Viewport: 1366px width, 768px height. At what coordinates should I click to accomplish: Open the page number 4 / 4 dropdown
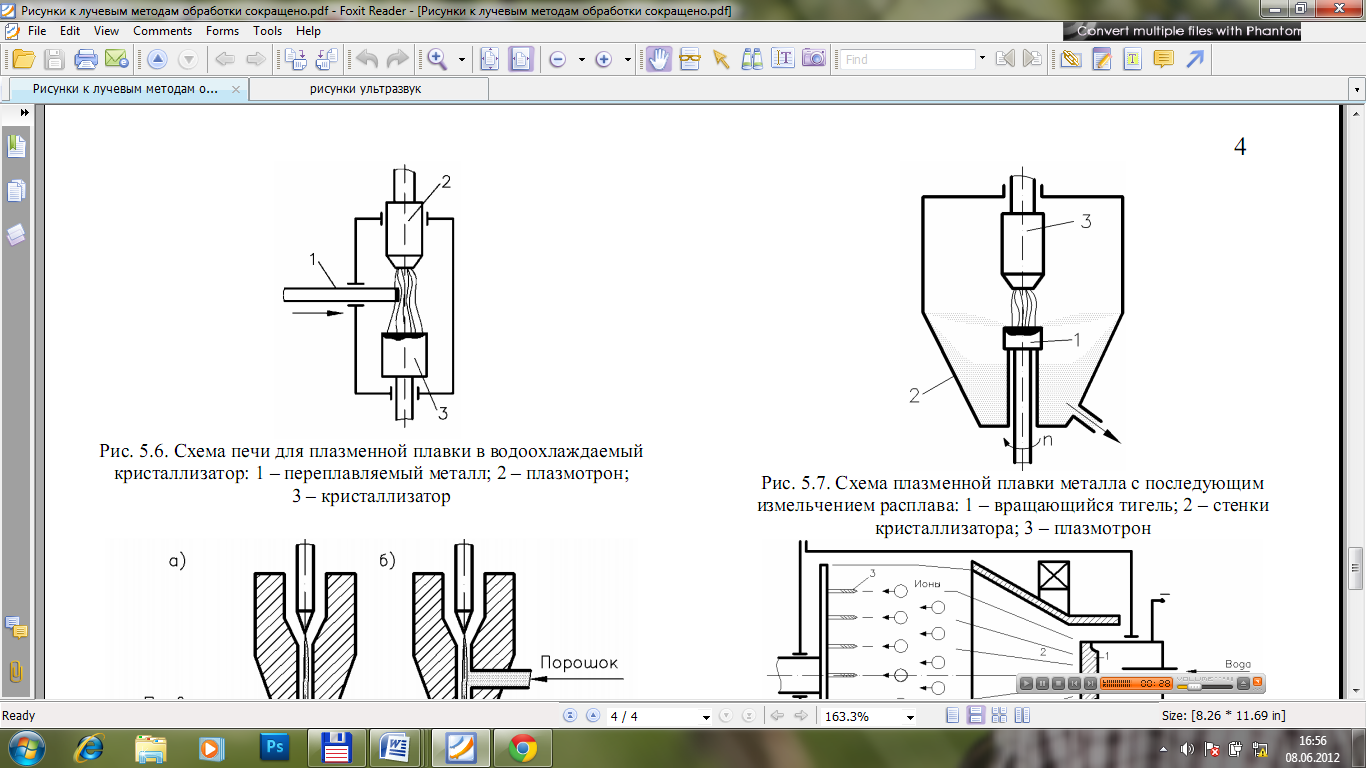(706, 717)
